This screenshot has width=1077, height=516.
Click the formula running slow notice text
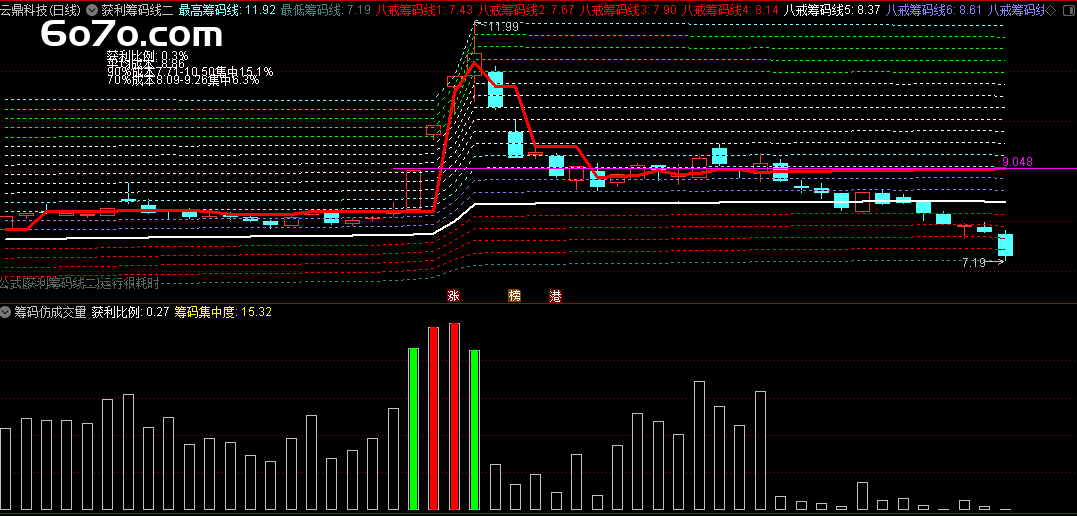80,282
